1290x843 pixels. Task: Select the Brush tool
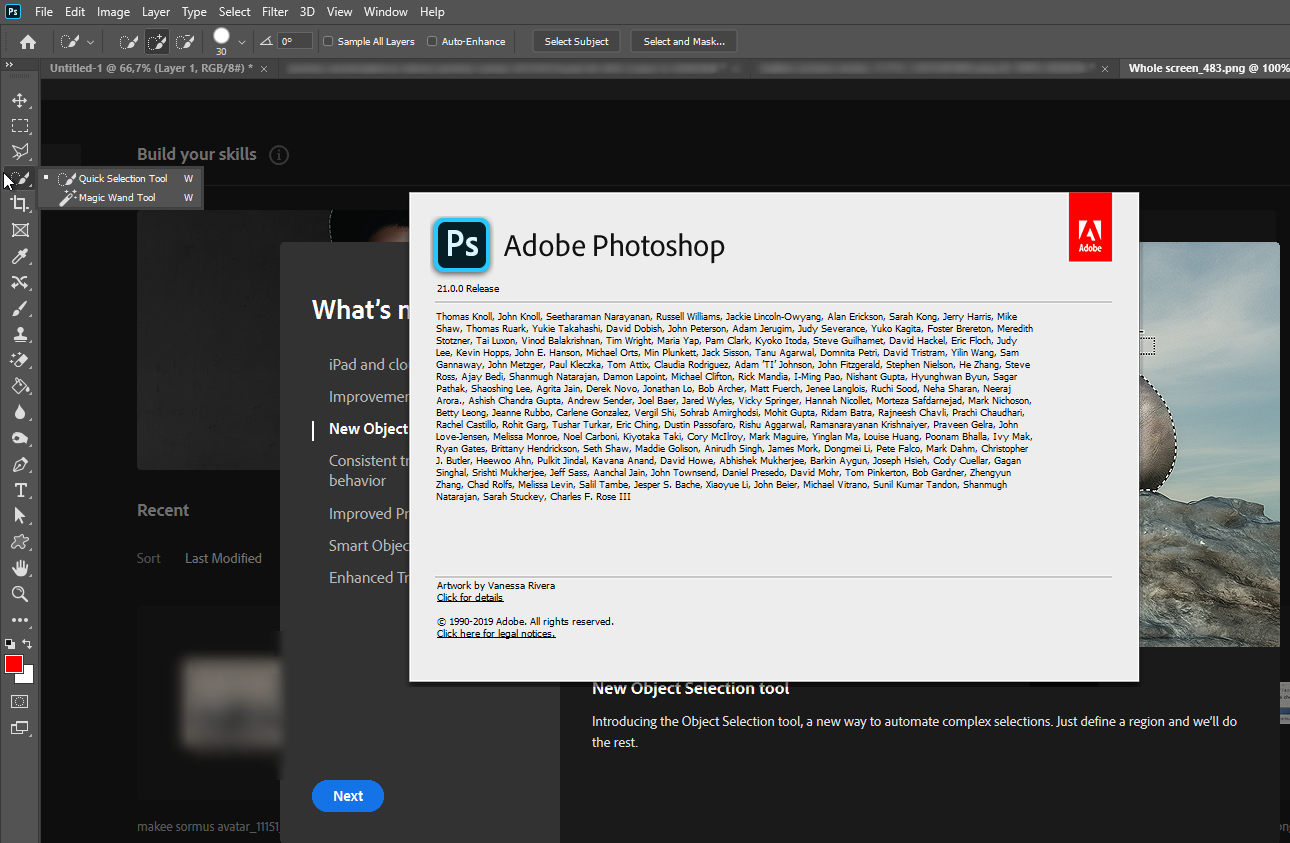point(19,309)
